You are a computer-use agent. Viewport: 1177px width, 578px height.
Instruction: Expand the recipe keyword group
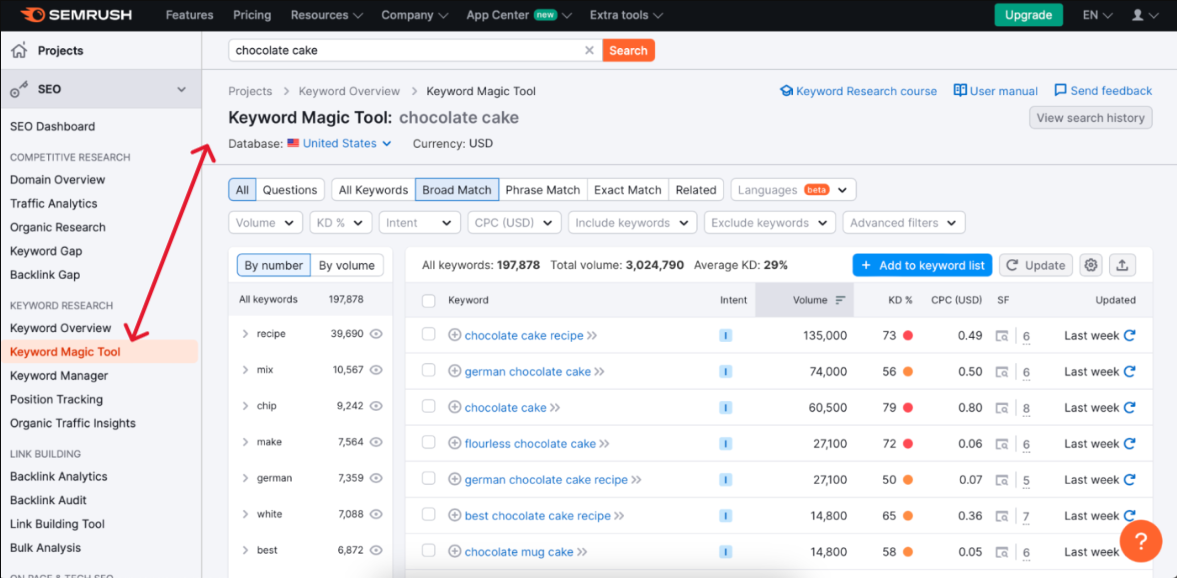245,334
